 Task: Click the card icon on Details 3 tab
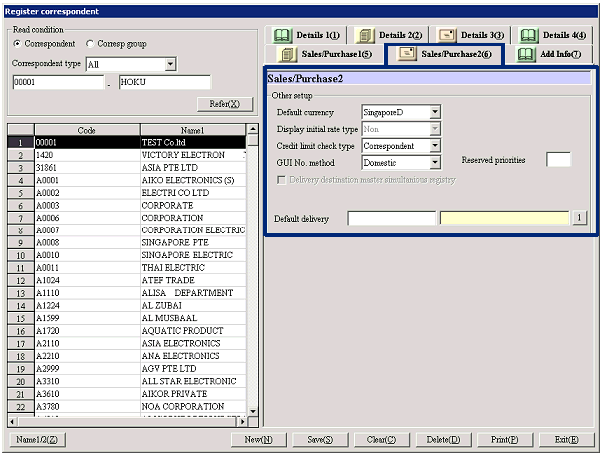coord(446,35)
